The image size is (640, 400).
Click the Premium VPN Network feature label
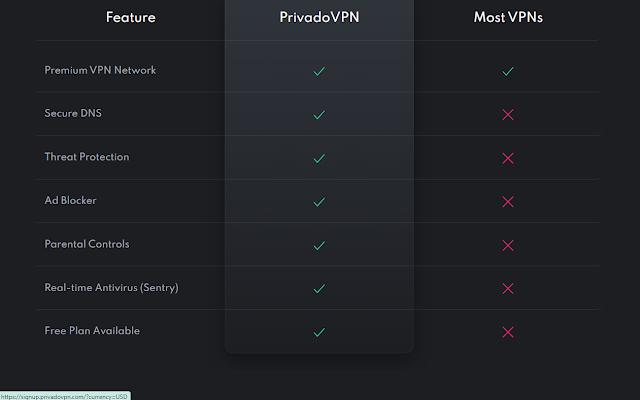point(100,71)
